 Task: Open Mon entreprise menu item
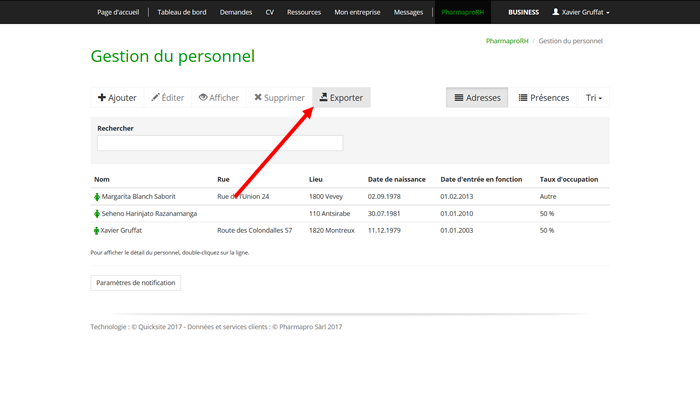click(x=357, y=12)
